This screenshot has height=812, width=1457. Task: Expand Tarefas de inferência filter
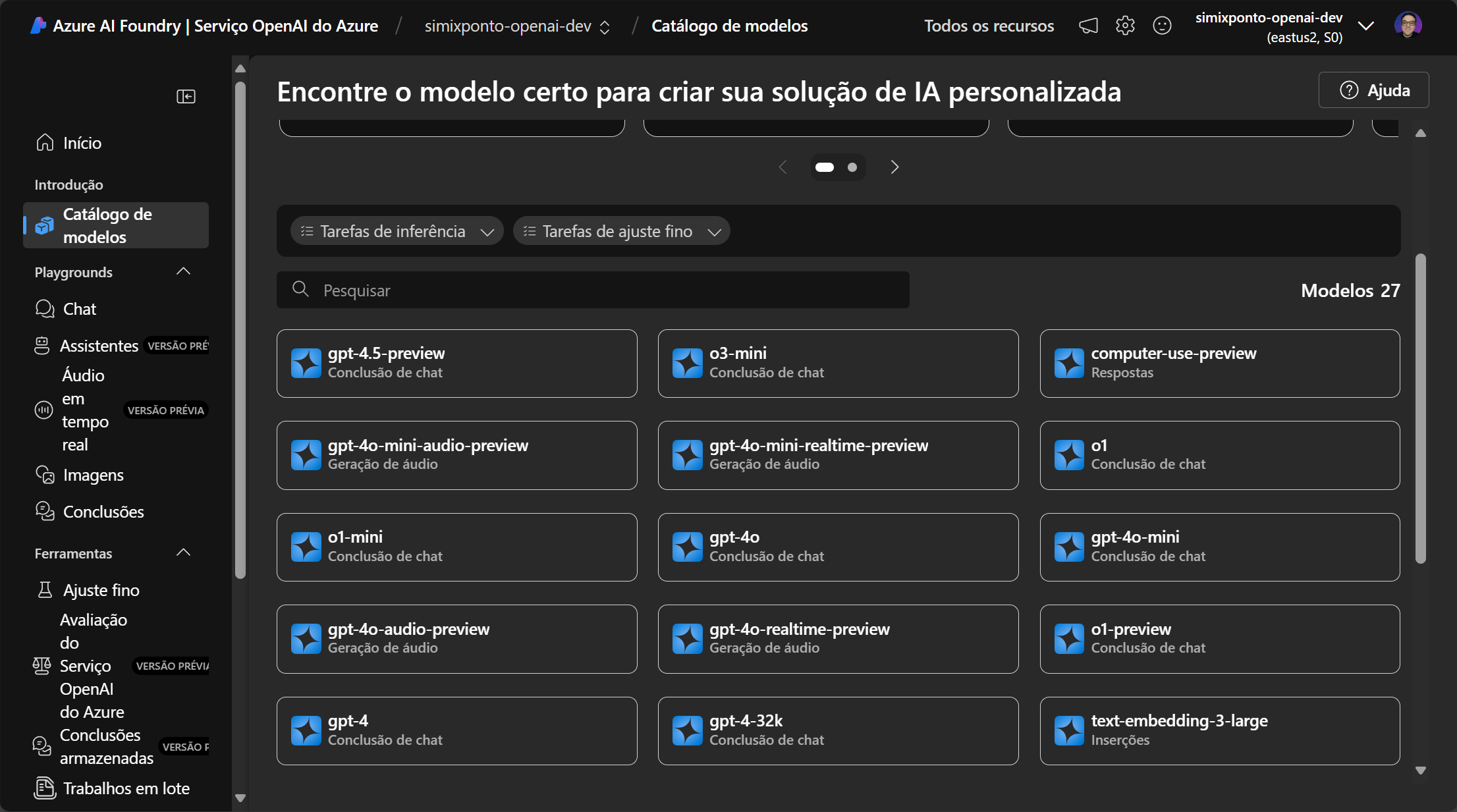(397, 231)
